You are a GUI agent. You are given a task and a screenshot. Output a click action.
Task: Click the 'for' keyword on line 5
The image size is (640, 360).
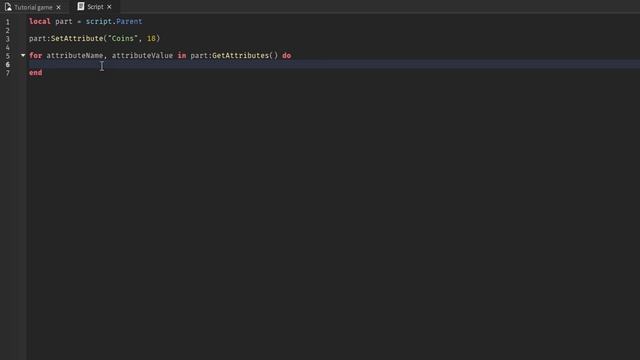pos(36,55)
